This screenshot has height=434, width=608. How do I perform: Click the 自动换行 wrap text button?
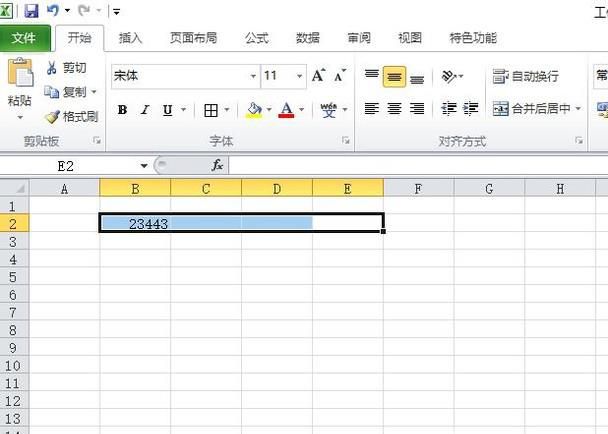pos(526,76)
